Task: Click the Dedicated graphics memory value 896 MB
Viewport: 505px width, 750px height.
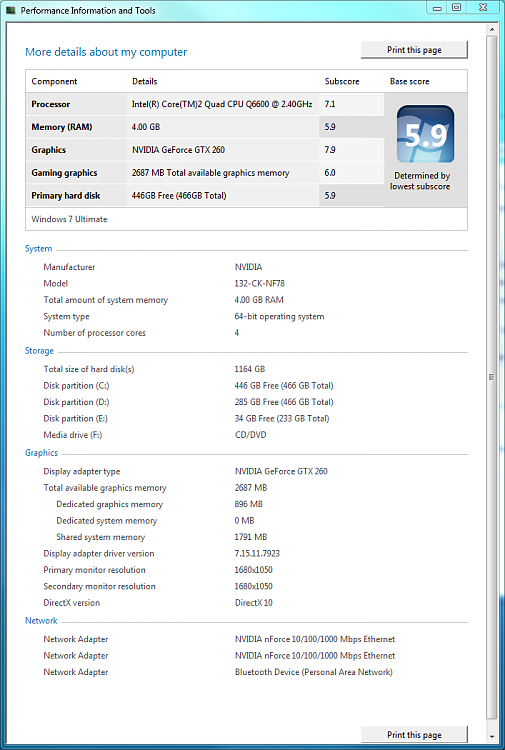Action: 249,504
